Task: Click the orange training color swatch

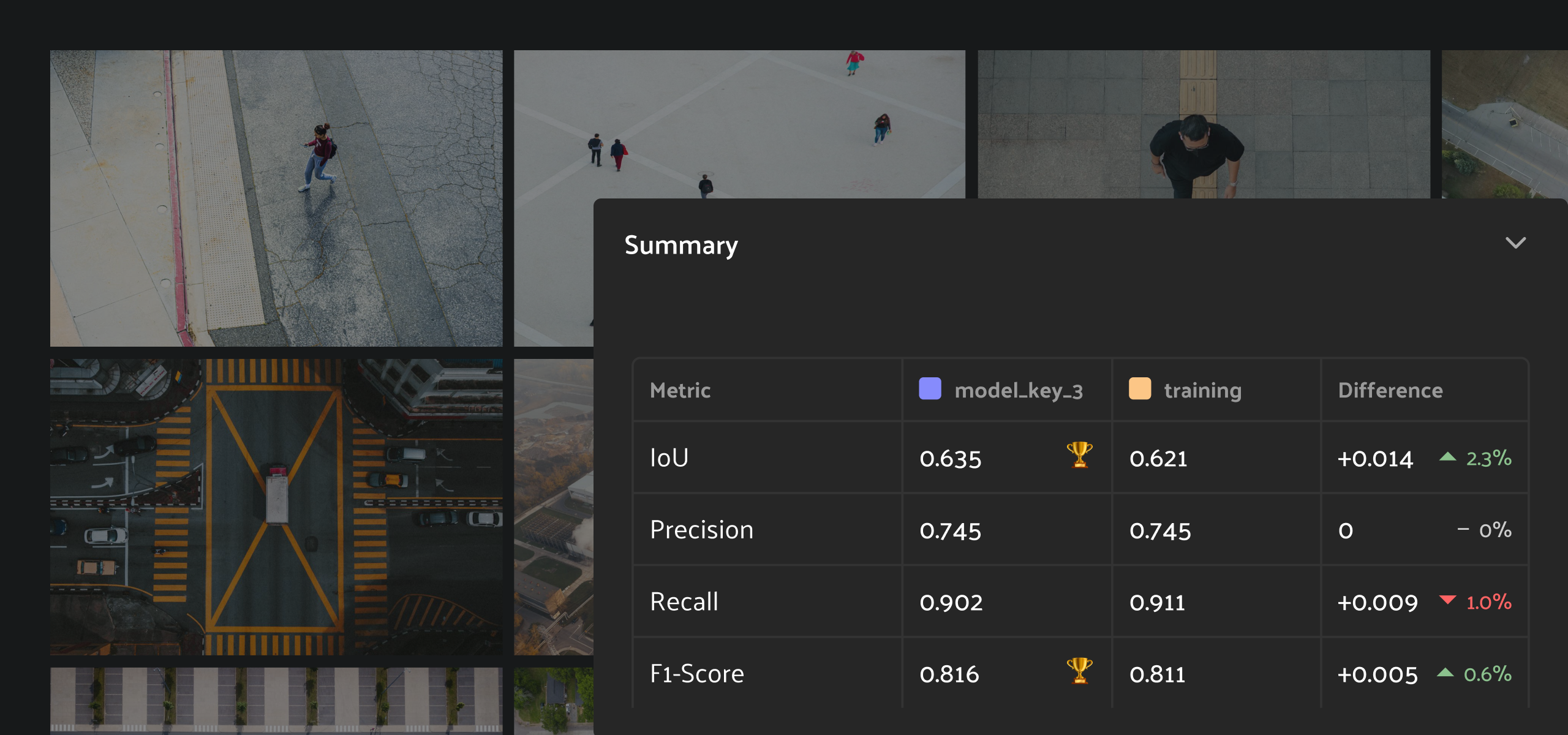Action: tap(1139, 389)
